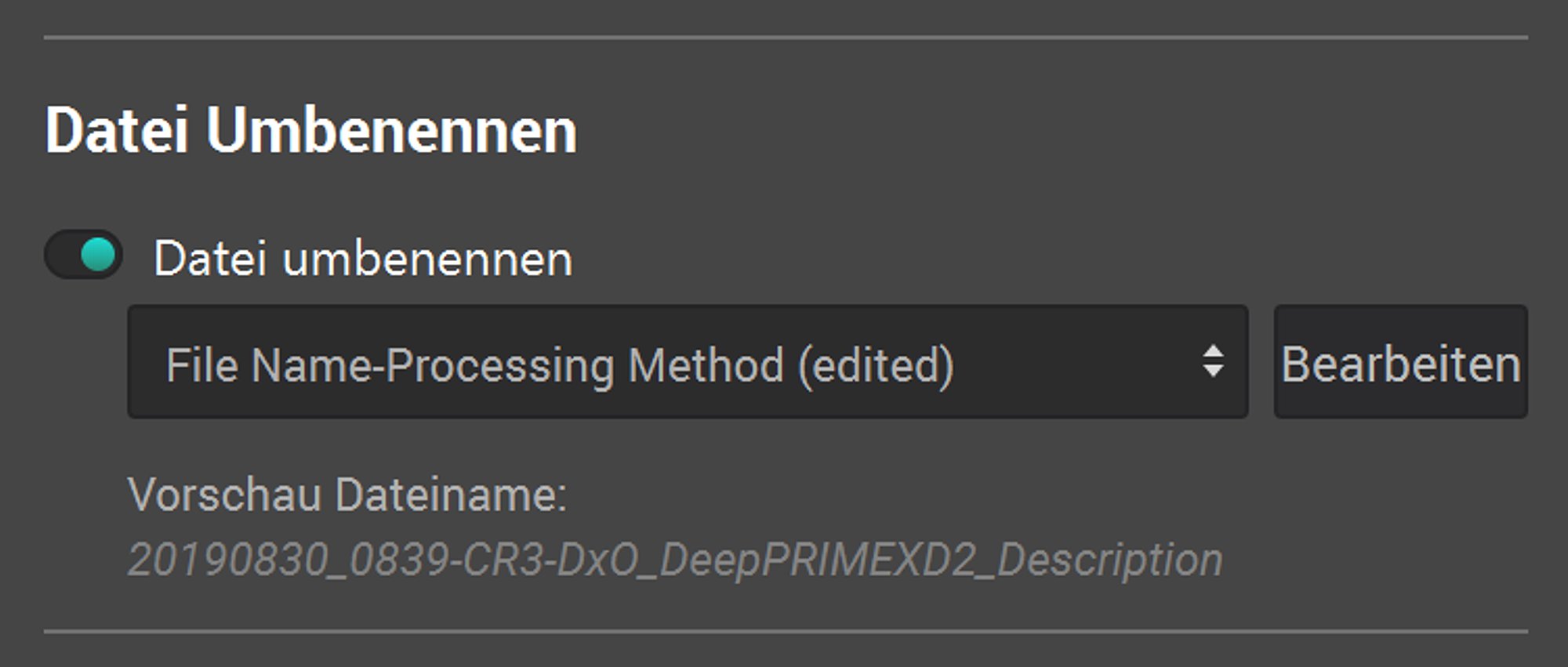
Task: Click the '(edited)' suffix in the naming dropdown
Action: point(876,365)
